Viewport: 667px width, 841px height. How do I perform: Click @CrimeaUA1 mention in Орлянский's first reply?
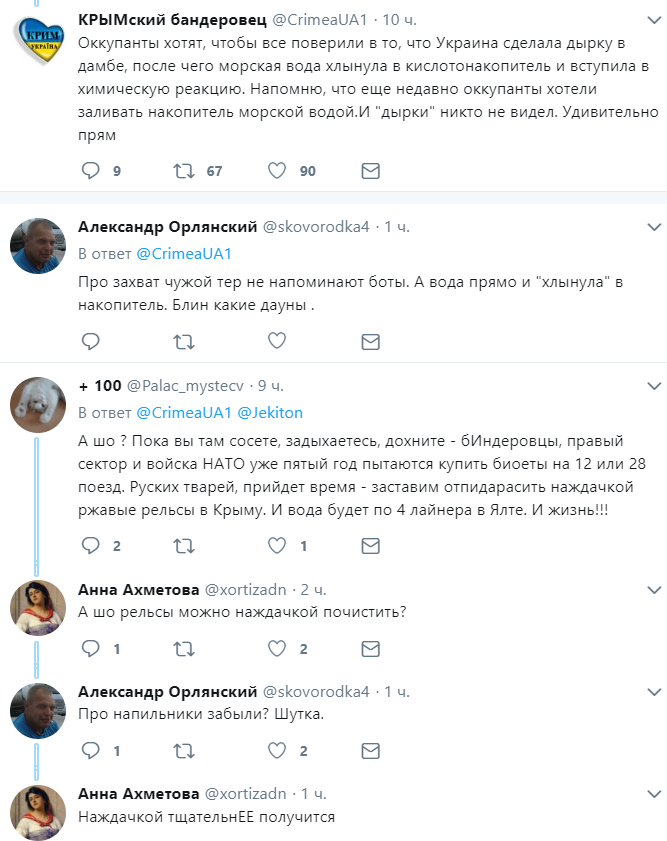point(183,253)
